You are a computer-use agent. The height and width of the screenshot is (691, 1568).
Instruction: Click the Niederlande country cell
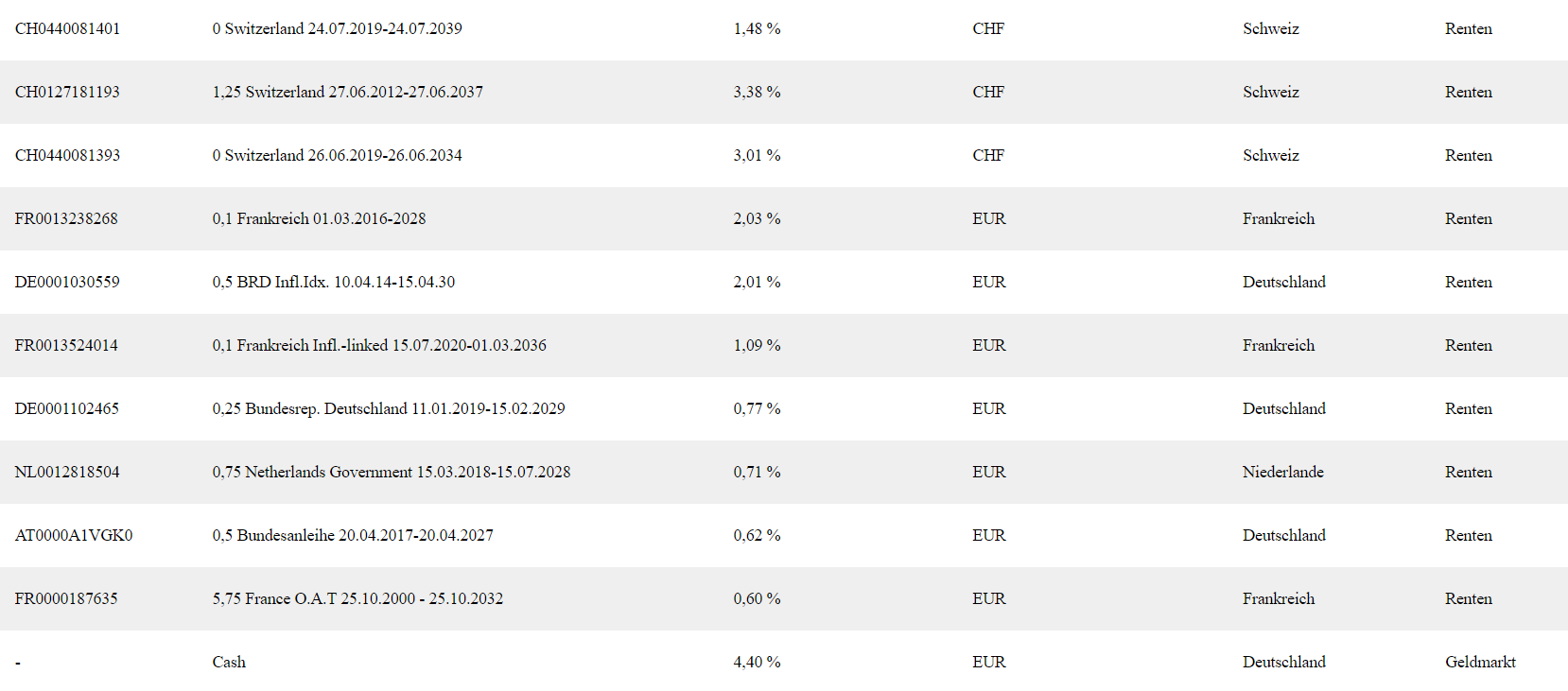tap(1282, 473)
